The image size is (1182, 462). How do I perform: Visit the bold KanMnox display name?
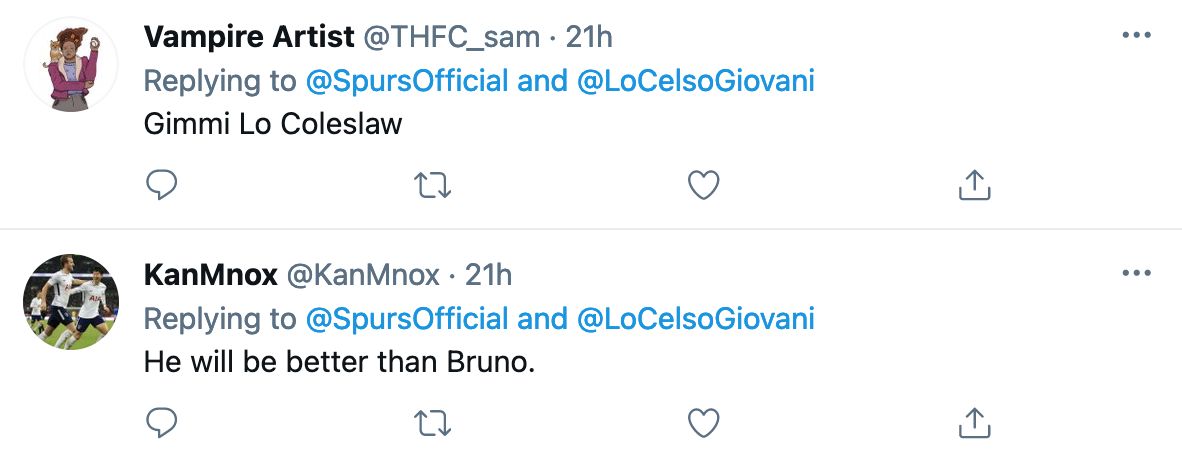(x=211, y=275)
